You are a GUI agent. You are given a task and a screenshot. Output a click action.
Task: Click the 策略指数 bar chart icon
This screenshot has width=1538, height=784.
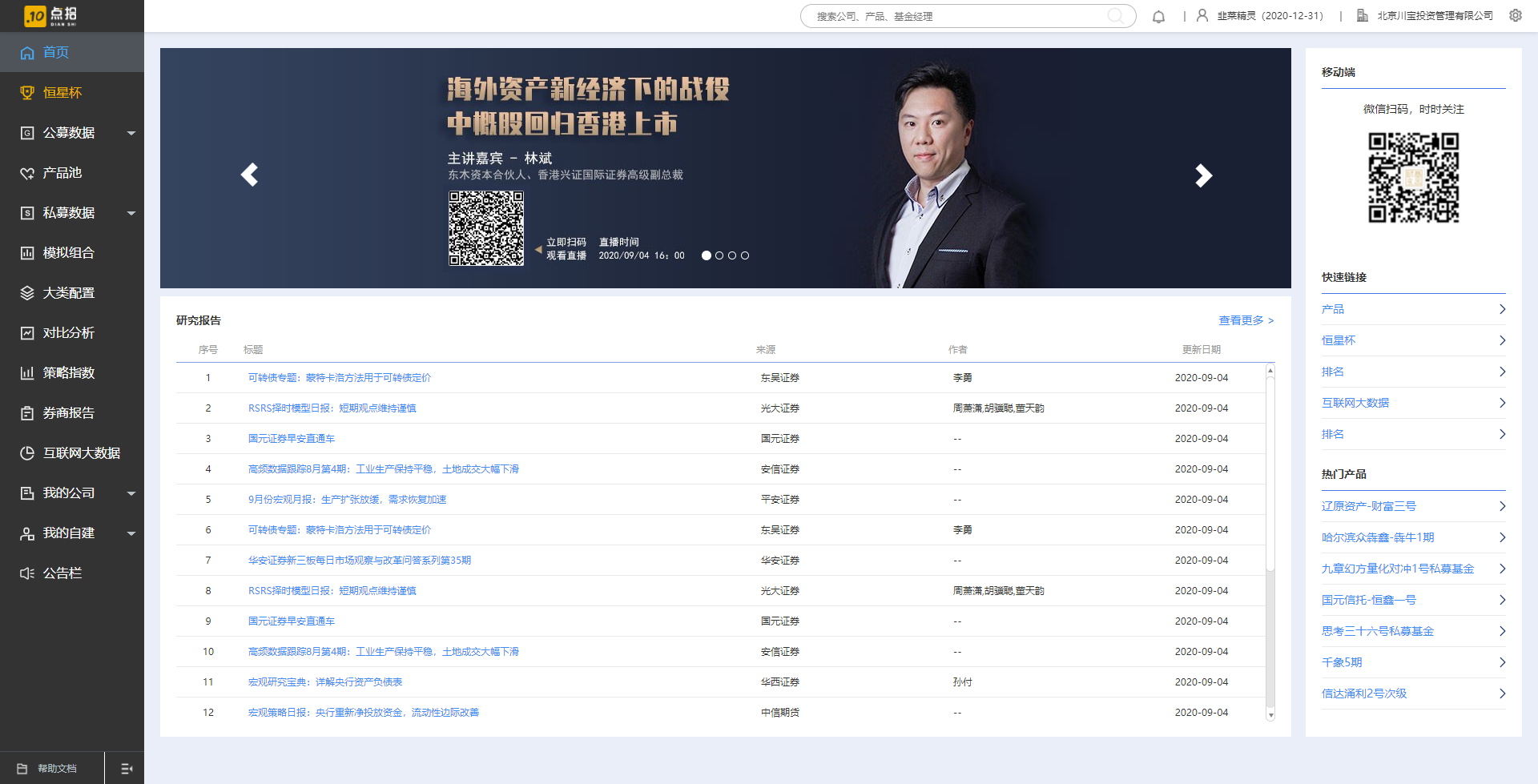click(x=27, y=373)
